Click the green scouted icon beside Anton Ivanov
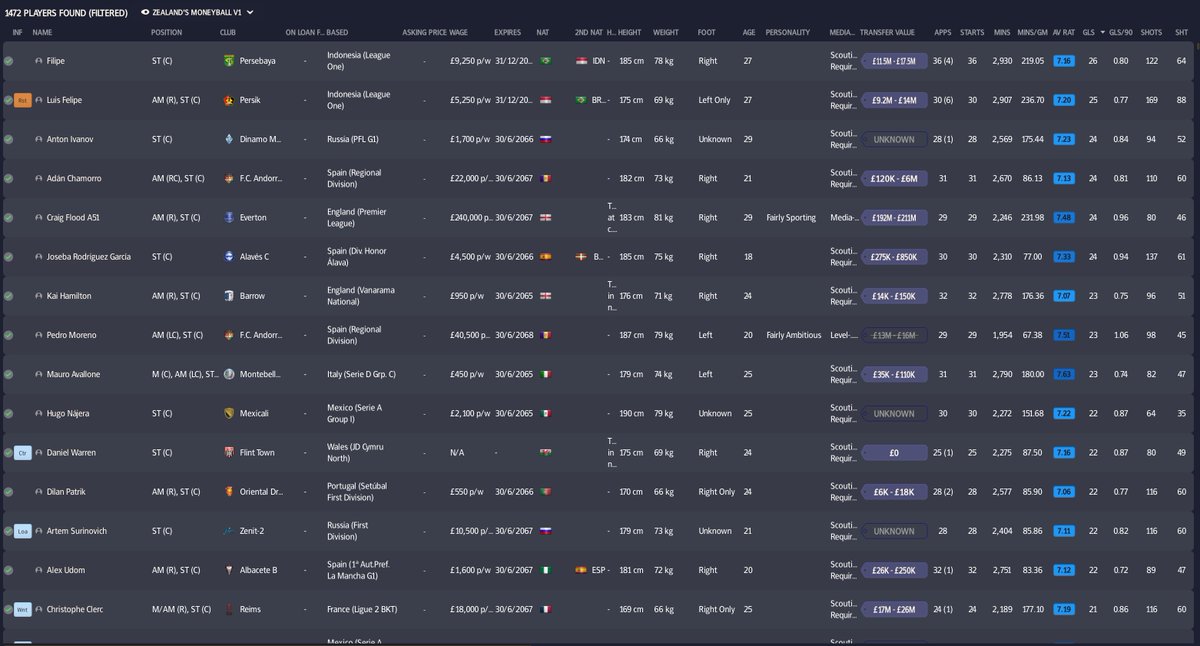 tap(8, 139)
